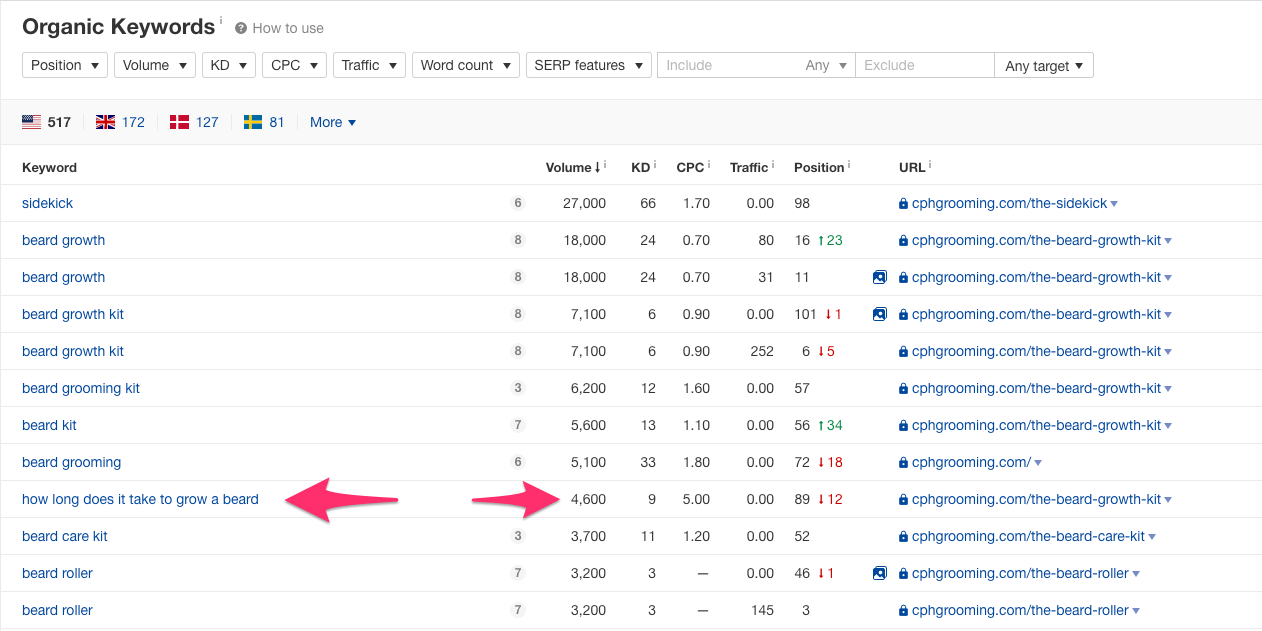Sort the table by Volume column
The image size is (1262, 631).
pyautogui.click(x=573, y=167)
